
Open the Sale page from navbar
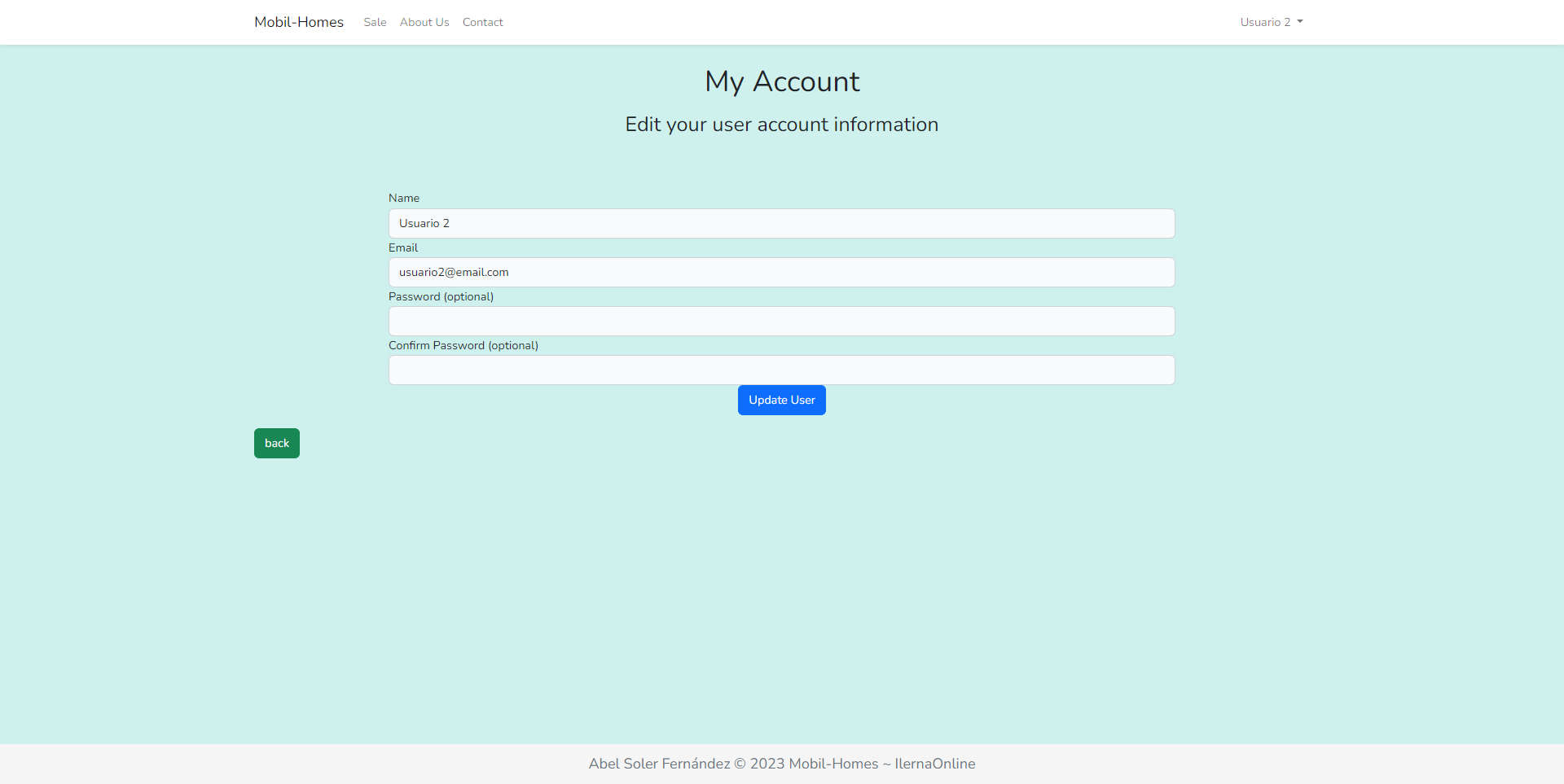[x=375, y=22]
